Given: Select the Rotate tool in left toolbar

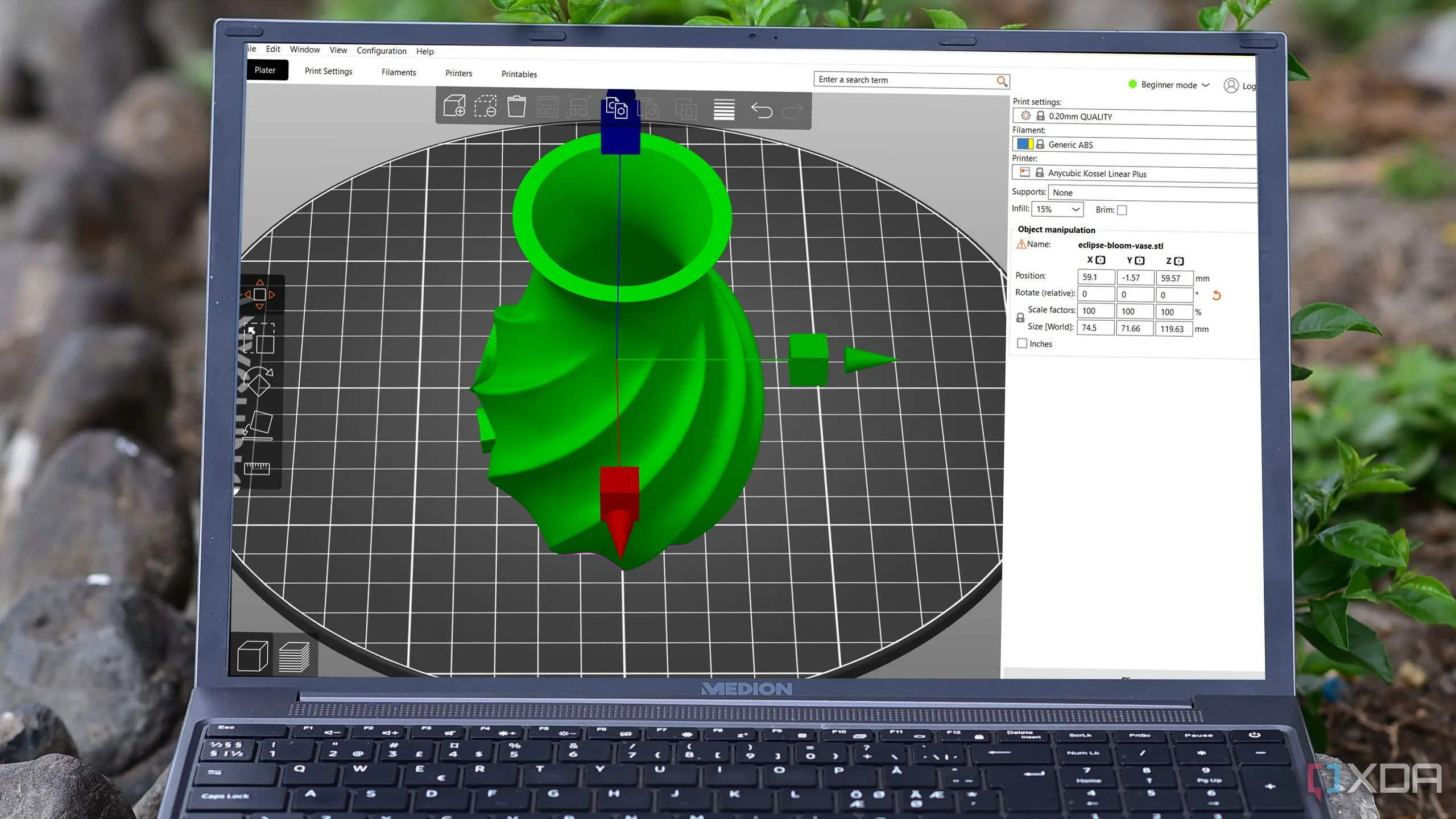Looking at the screenshot, I should coord(259,381).
